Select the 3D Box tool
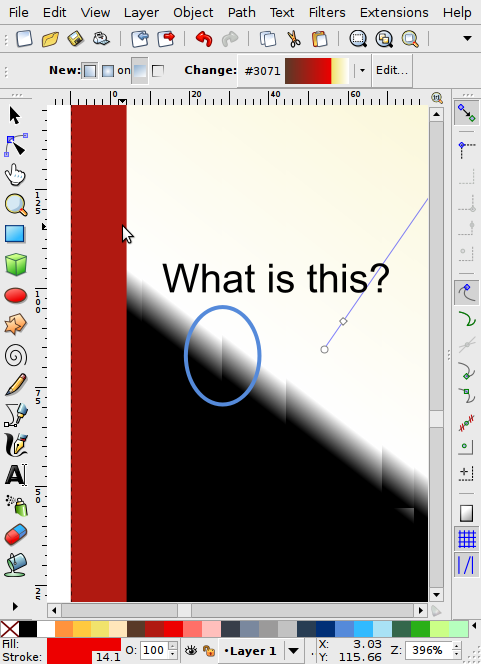Screen dimensions: 481x664 16,265
